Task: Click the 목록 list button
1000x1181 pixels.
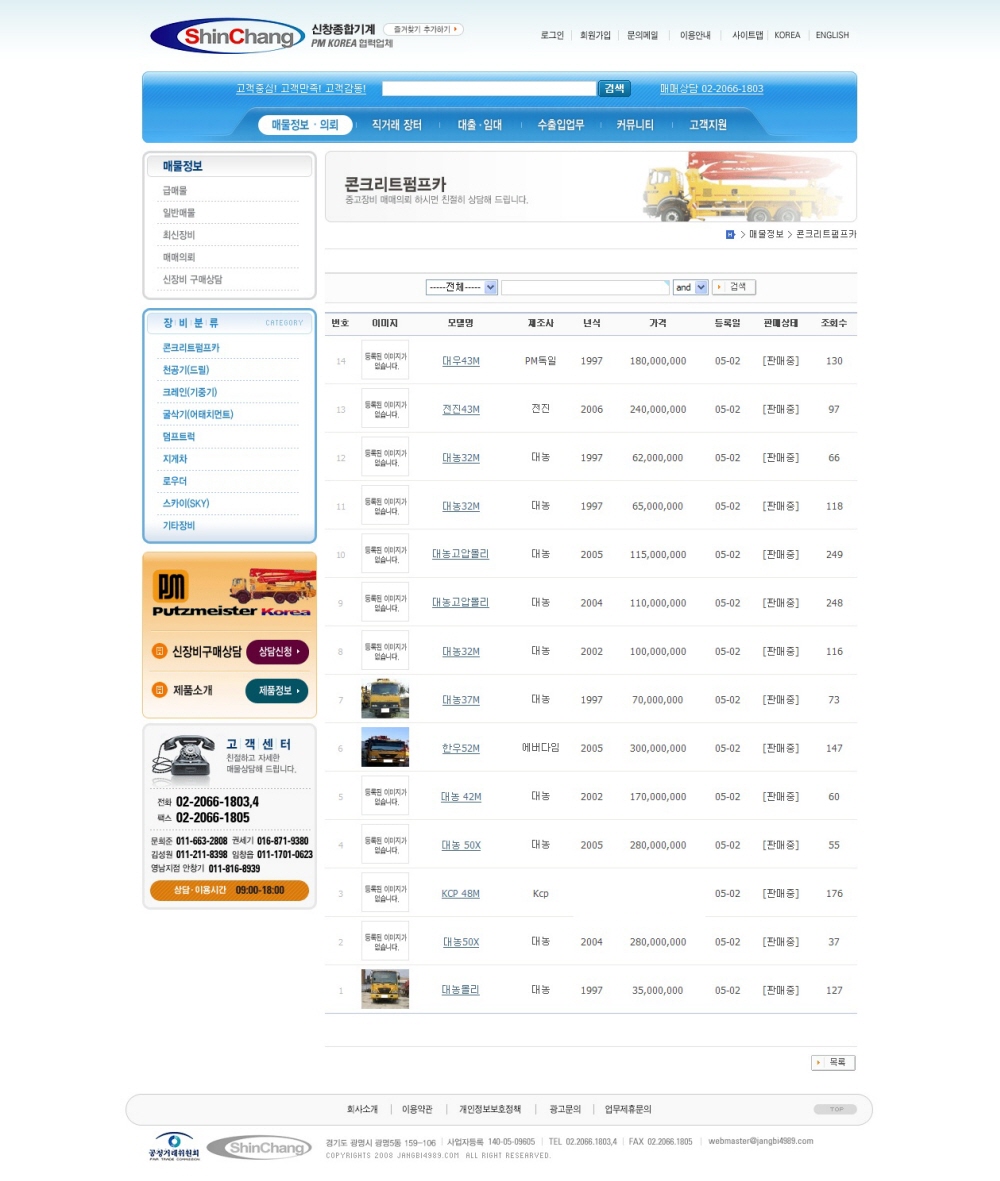Action: [833, 1062]
